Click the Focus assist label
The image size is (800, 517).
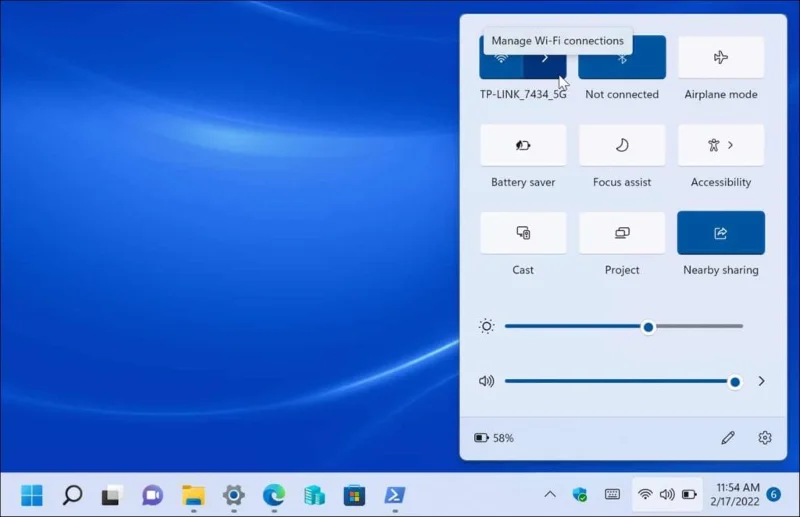(622, 182)
